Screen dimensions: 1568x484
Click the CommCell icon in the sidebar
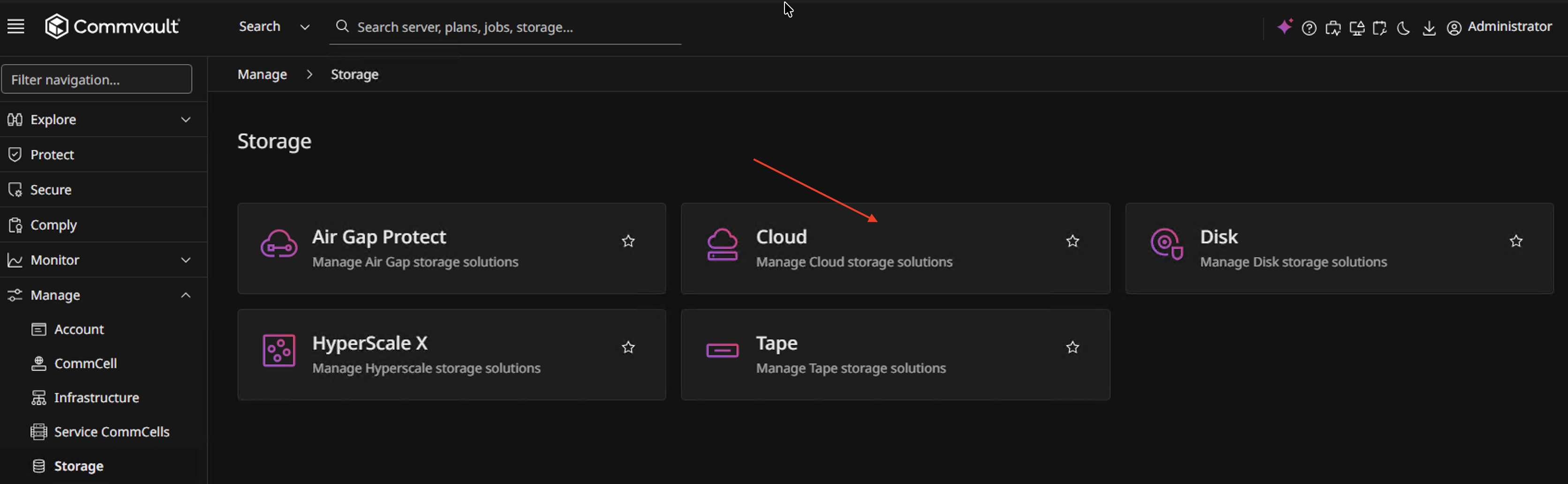pyautogui.click(x=38, y=363)
